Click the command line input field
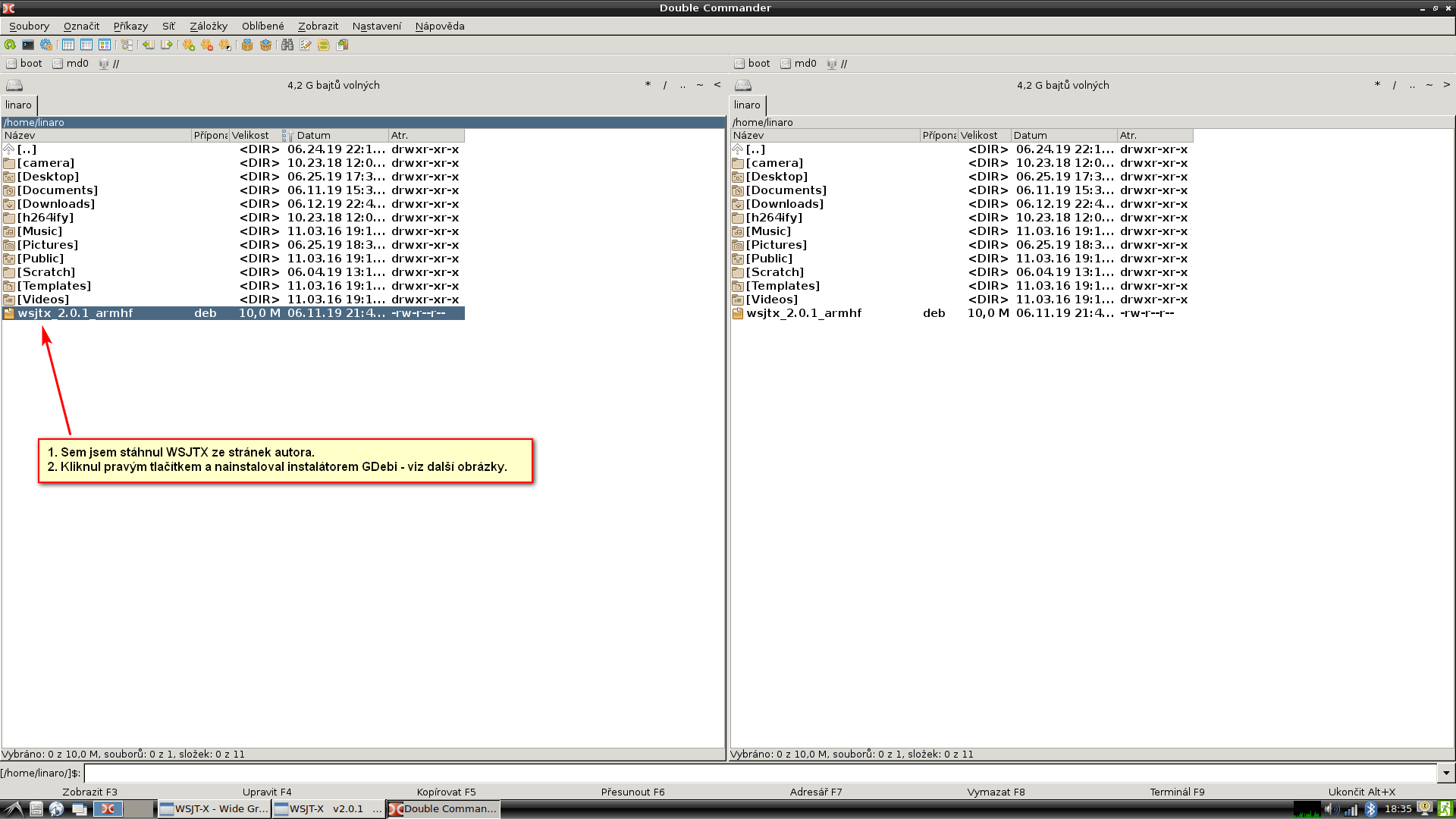1456x819 pixels. click(758, 773)
